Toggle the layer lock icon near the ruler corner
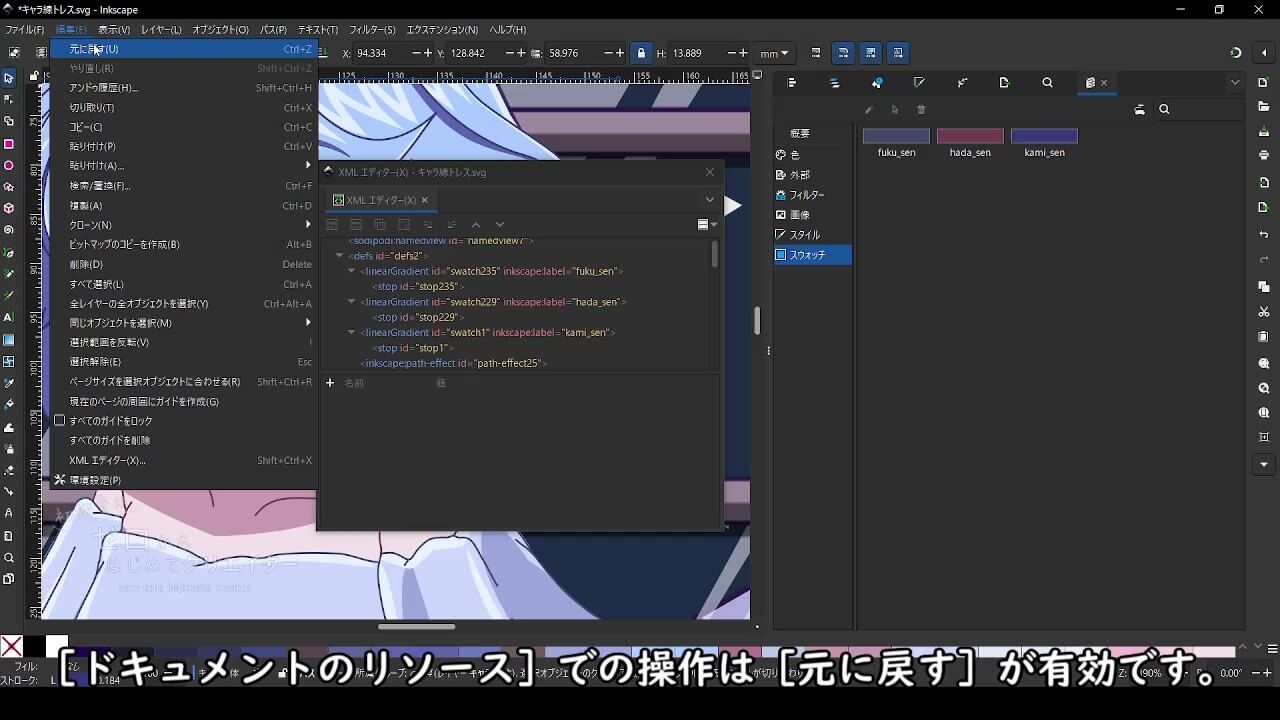 (34, 76)
